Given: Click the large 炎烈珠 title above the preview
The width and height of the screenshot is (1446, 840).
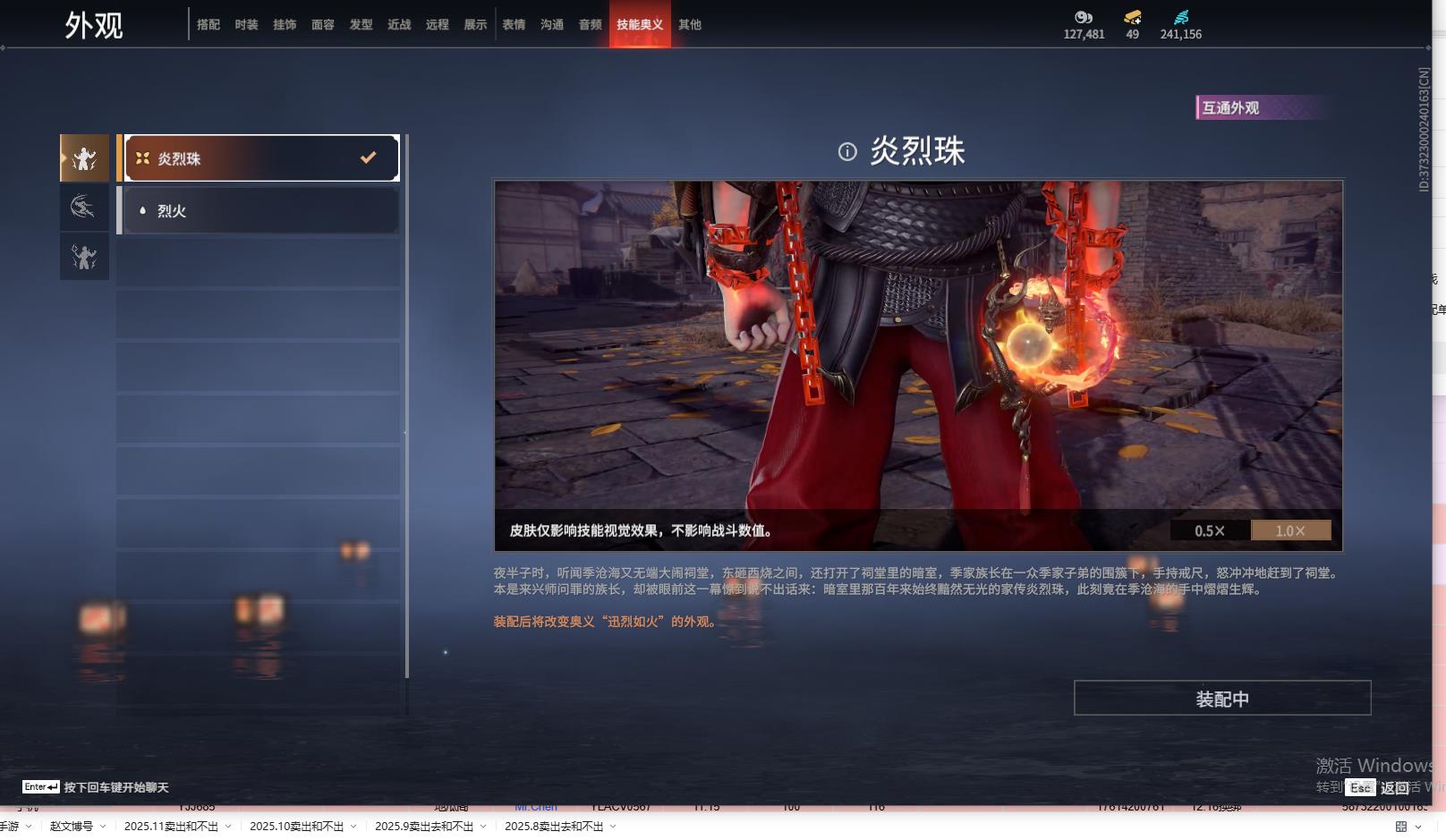Looking at the screenshot, I should point(918,151).
